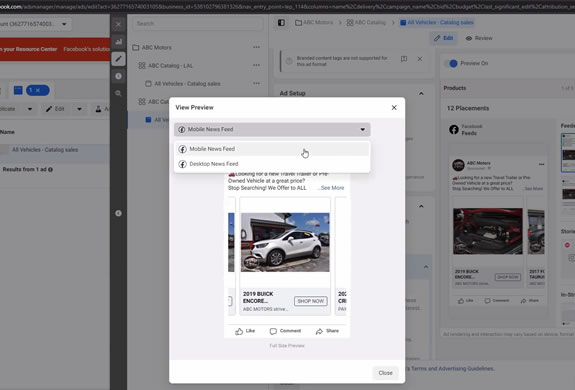This screenshot has width=575, height=390.
Task: Select All Vehicles - Catalog sales ad row
Action: (45, 150)
